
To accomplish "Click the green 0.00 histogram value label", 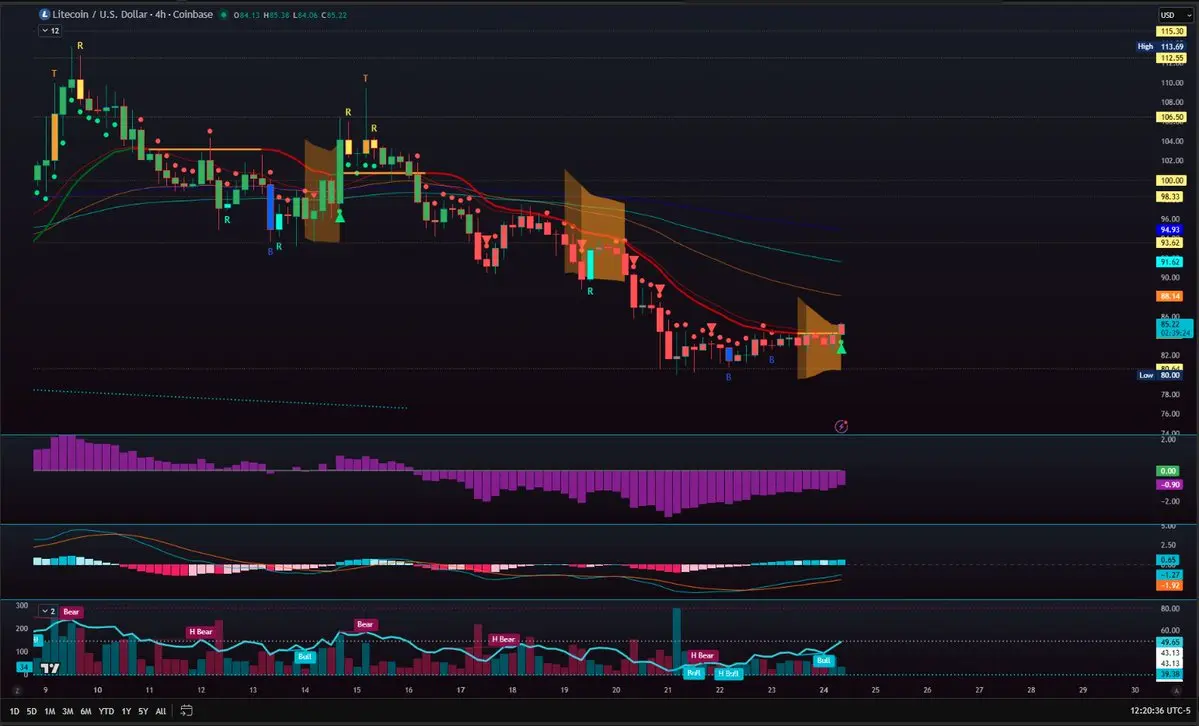I will tap(1168, 471).
